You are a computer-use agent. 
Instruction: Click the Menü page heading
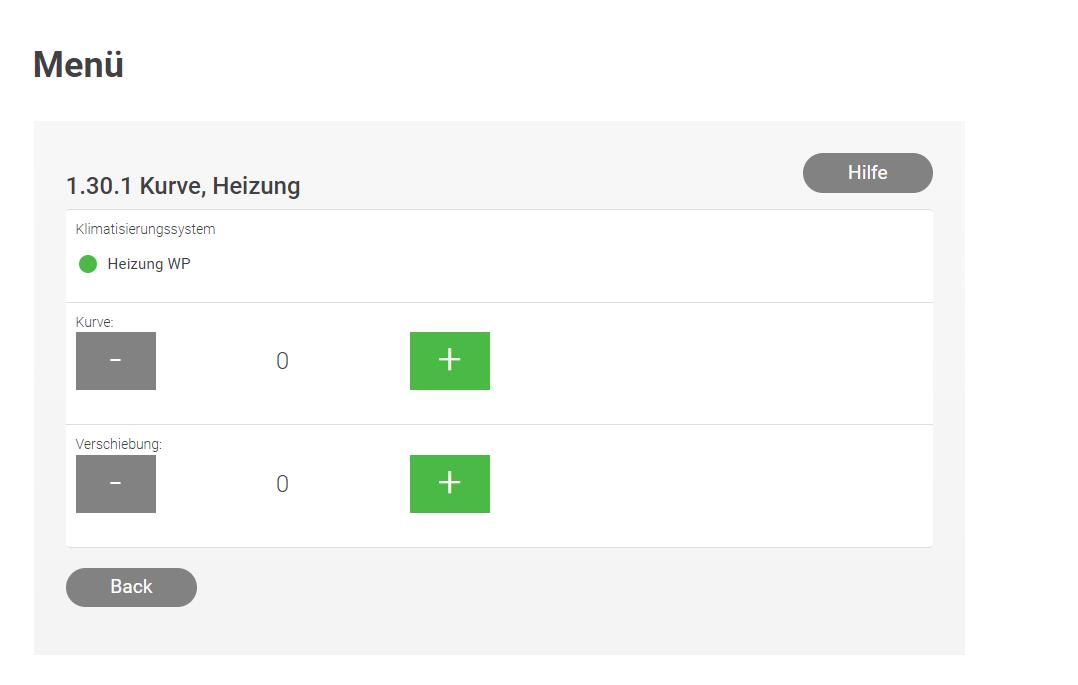click(78, 65)
